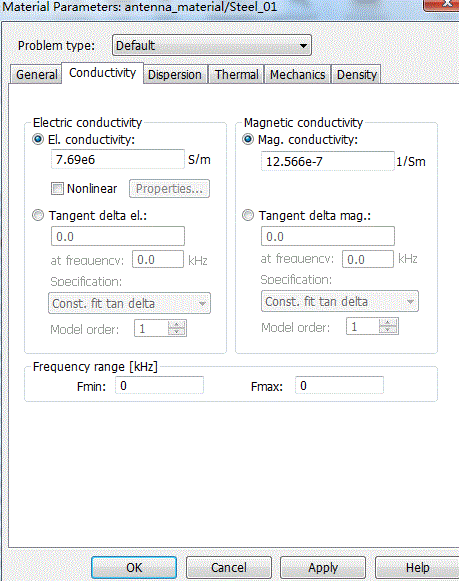Open the Mechanics tab
This screenshot has width=459, height=581.
coord(297,74)
